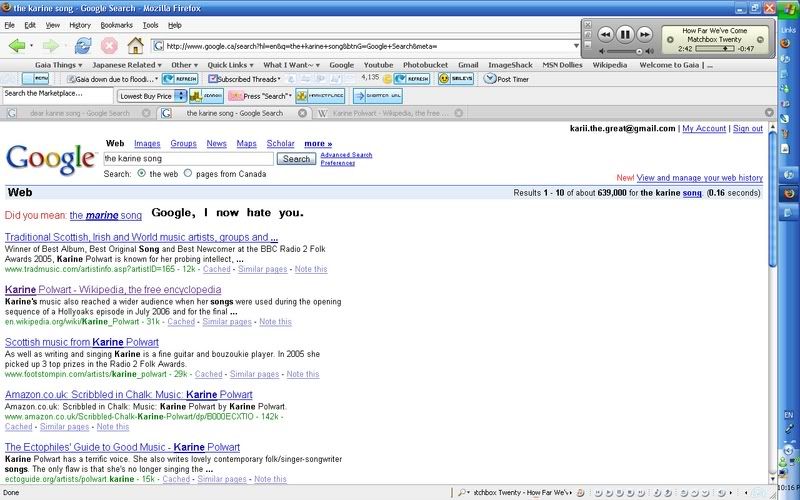
Task: Click Cached link for tradmusic result
Action: [216, 269]
